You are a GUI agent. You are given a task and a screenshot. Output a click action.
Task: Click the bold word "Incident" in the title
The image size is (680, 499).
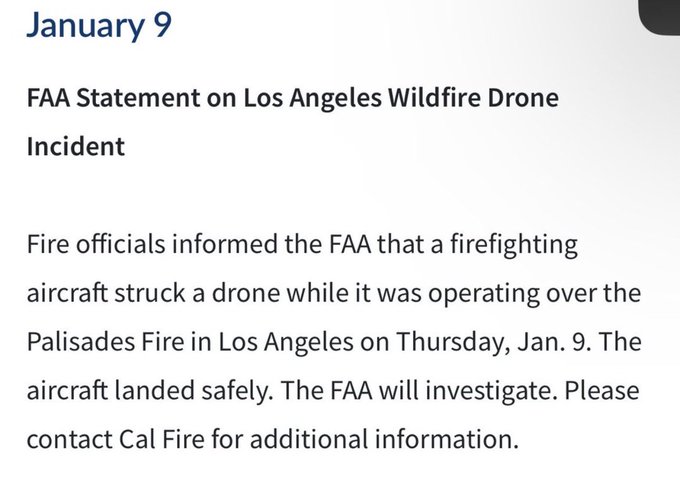pyautogui.click(x=76, y=146)
